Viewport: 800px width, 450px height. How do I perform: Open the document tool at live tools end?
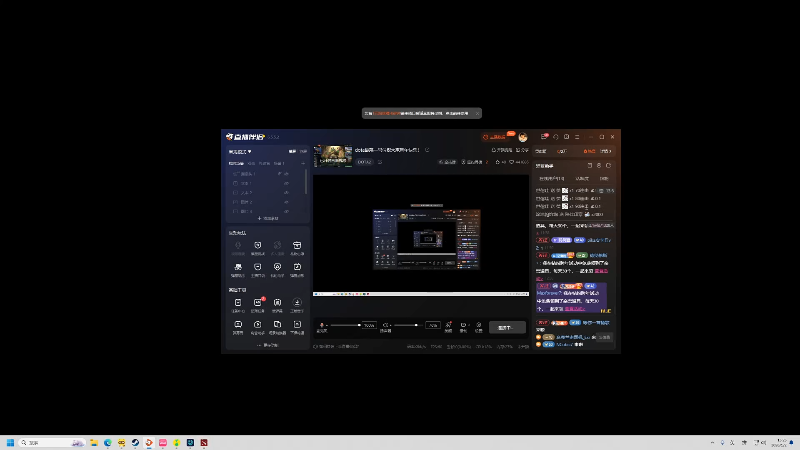[x=297, y=324]
